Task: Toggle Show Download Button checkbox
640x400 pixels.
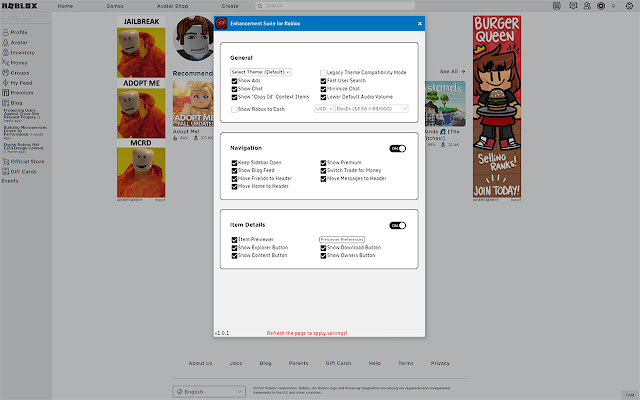Action: point(323,248)
